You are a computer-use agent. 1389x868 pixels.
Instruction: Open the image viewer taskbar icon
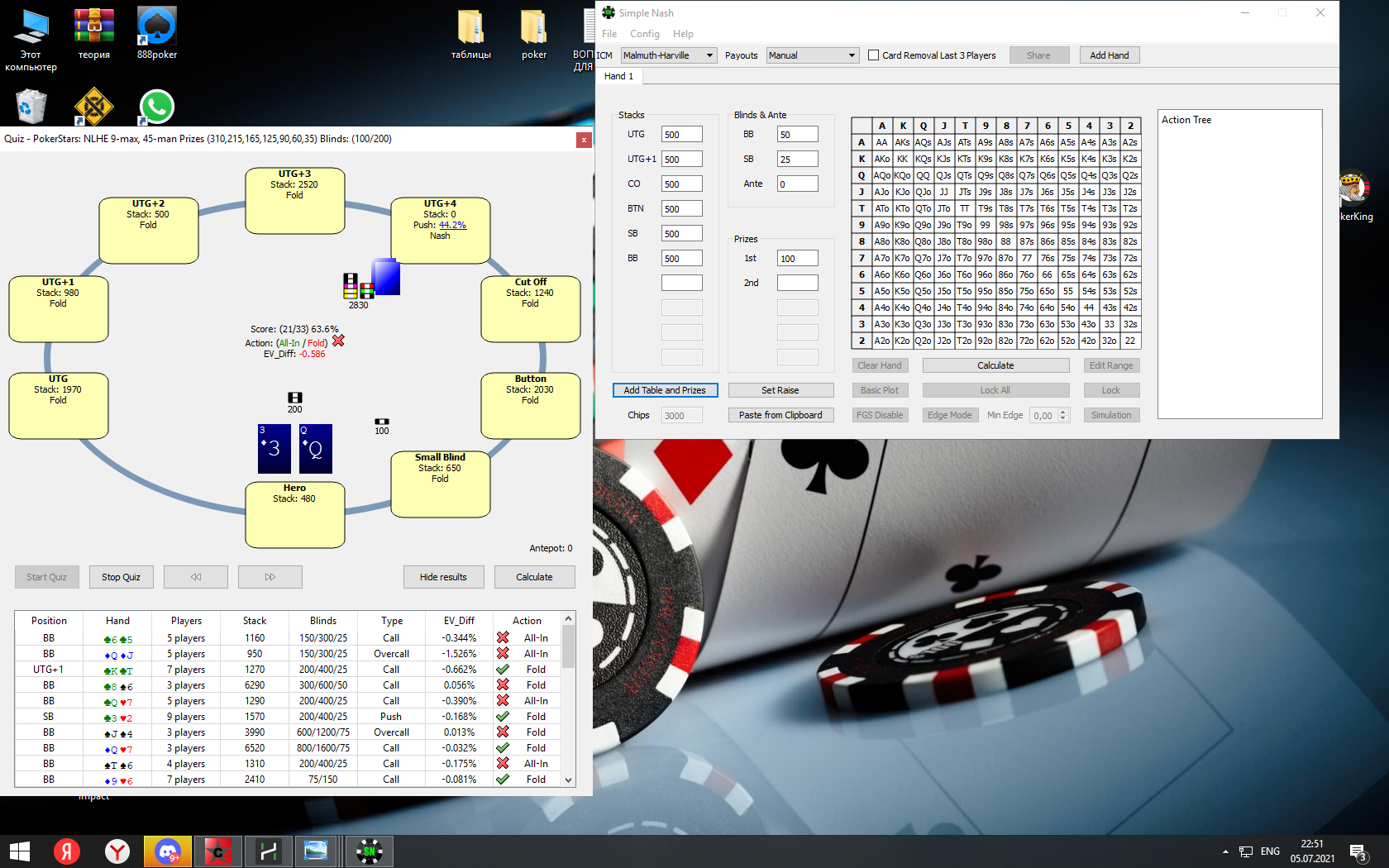click(317, 851)
